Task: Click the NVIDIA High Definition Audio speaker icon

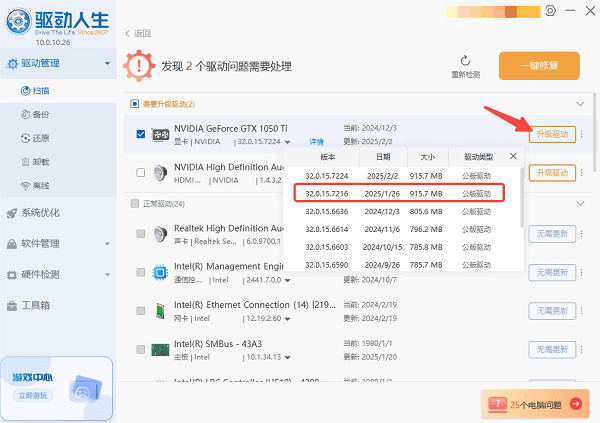Action: click(160, 173)
